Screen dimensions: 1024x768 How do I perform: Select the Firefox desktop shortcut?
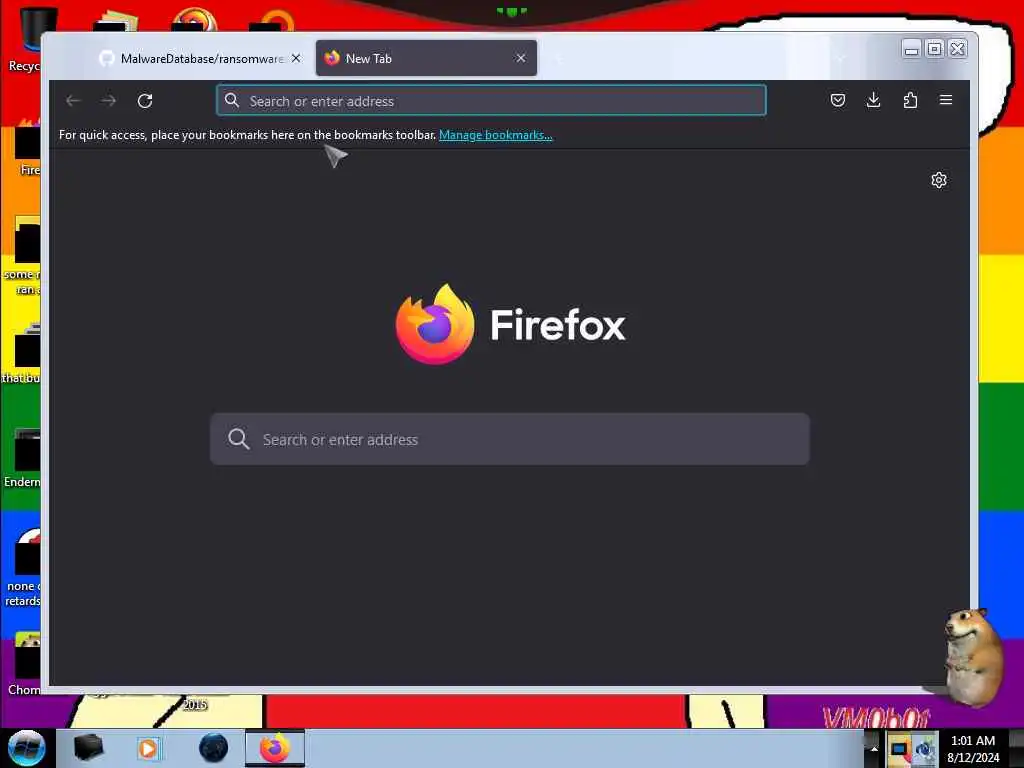27,146
